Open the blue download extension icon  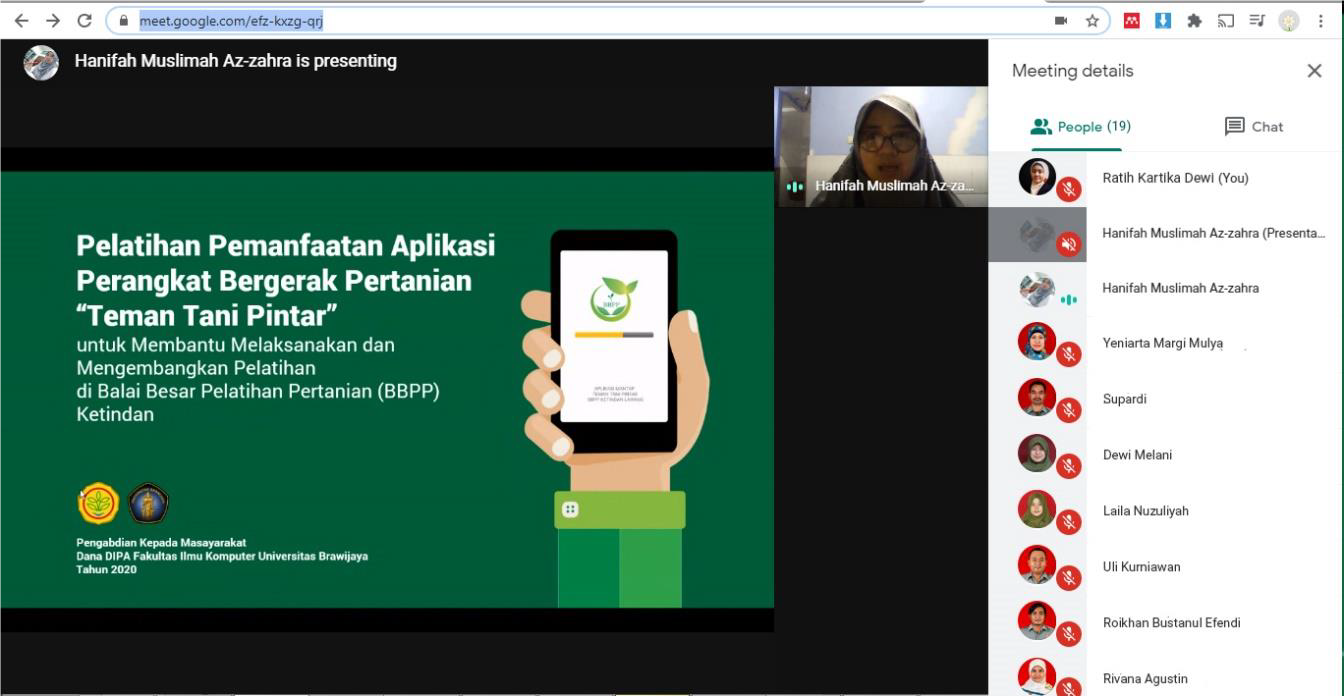click(x=1162, y=20)
